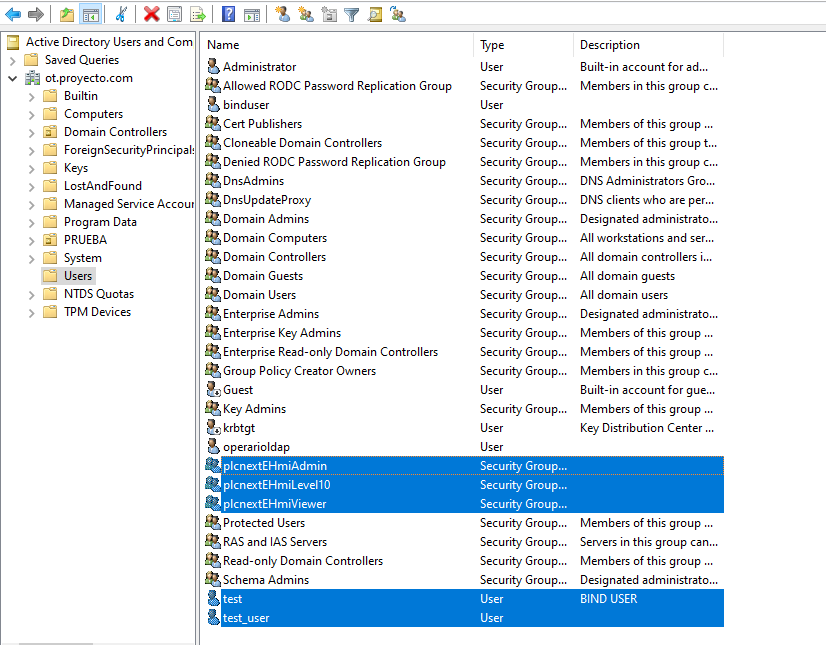Open the Properties toolbar icon
This screenshot has width=826, height=645.
click(174, 14)
